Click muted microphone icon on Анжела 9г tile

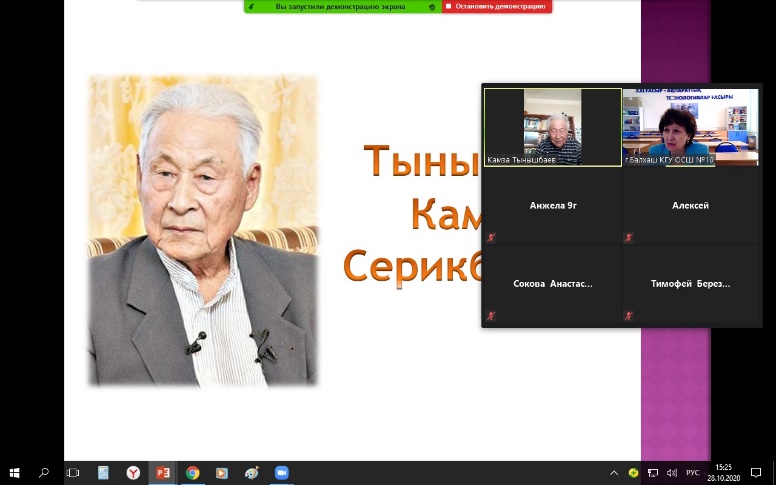click(x=491, y=238)
